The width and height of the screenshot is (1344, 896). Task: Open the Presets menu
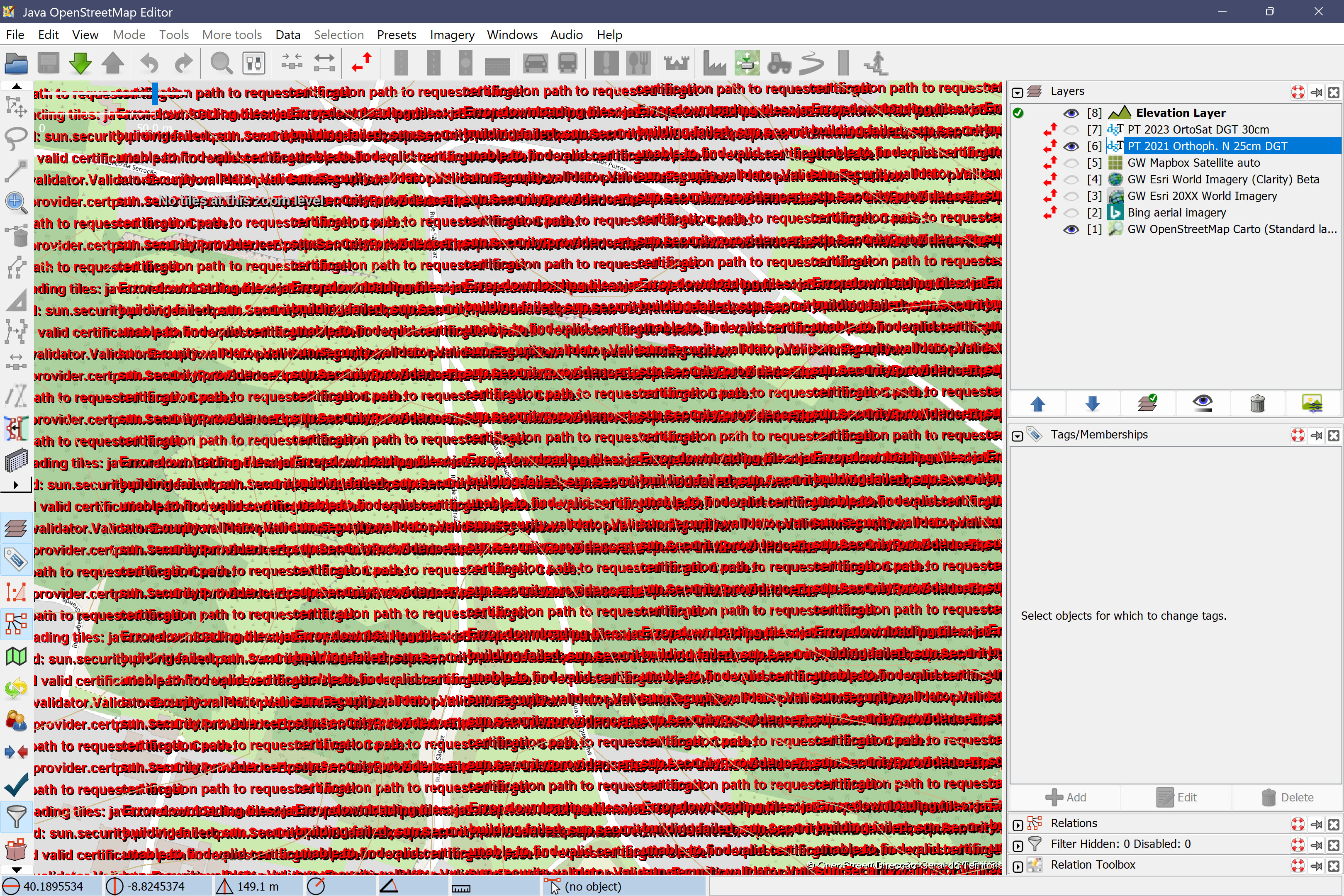[396, 35]
